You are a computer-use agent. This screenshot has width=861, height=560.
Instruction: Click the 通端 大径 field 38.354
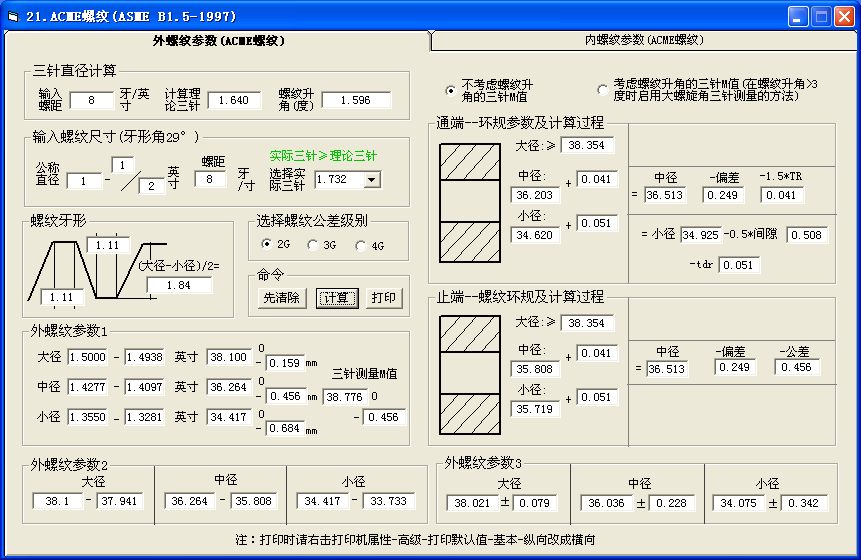(586, 145)
